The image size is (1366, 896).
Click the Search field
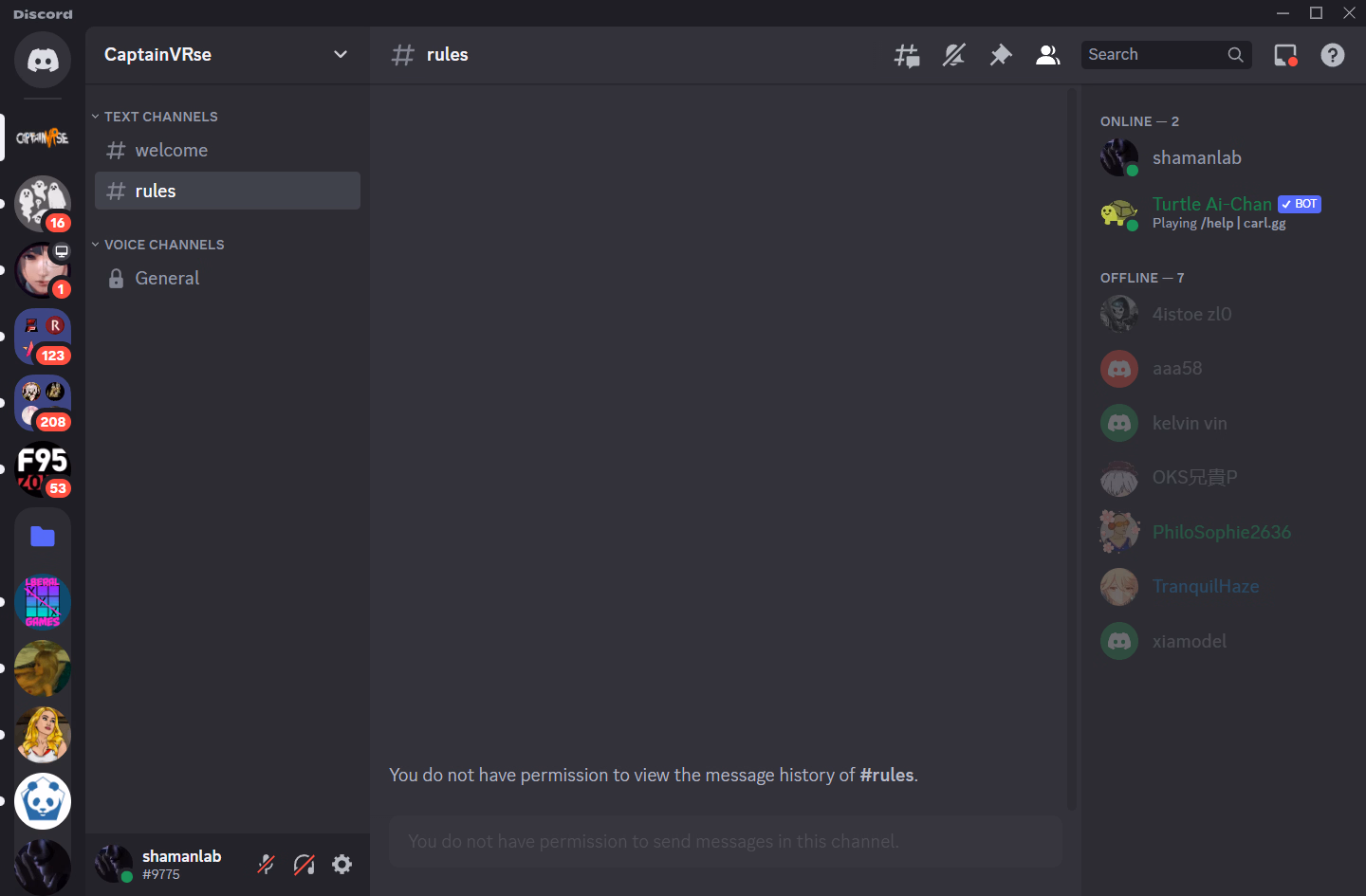pyautogui.click(x=1166, y=55)
